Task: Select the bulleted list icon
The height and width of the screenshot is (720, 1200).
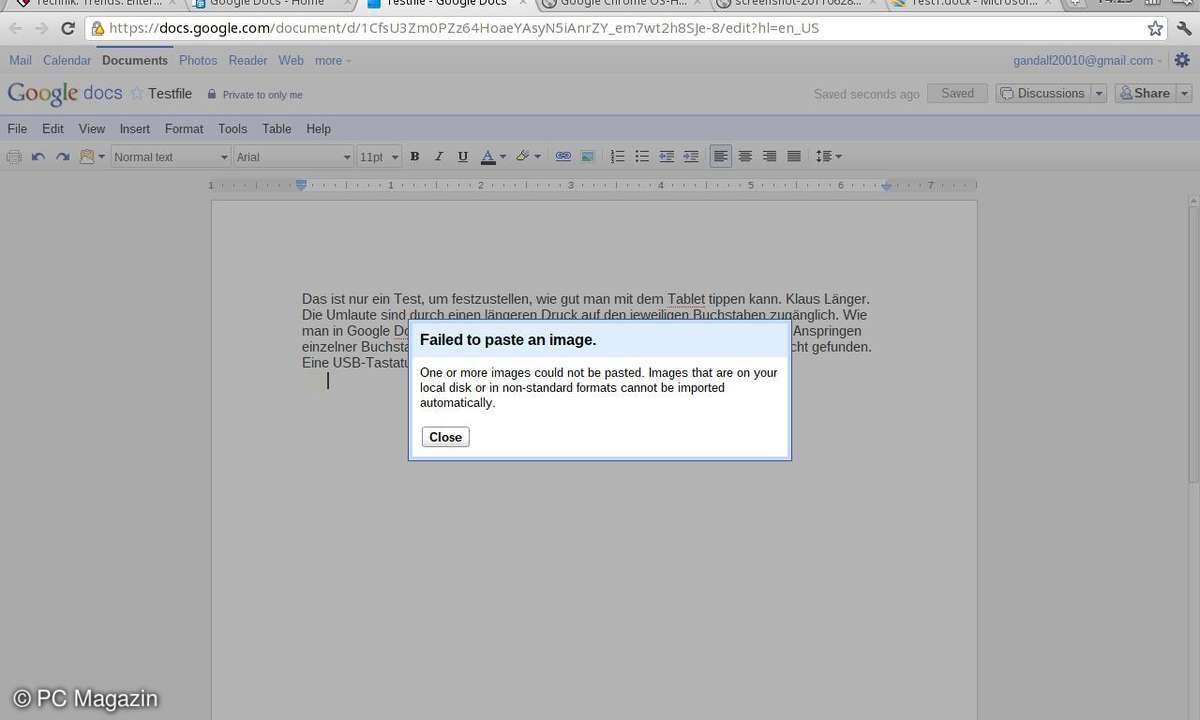Action: click(x=642, y=157)
